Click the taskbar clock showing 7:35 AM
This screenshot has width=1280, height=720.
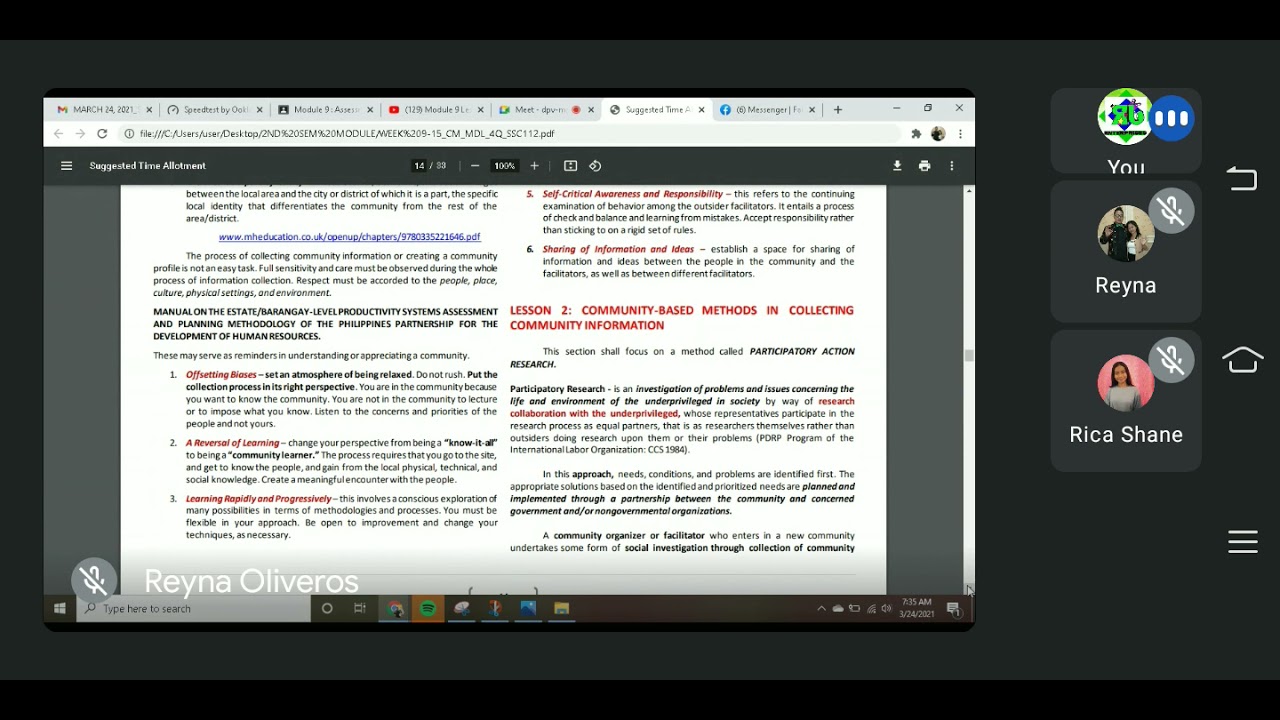(x=917, y=608)
